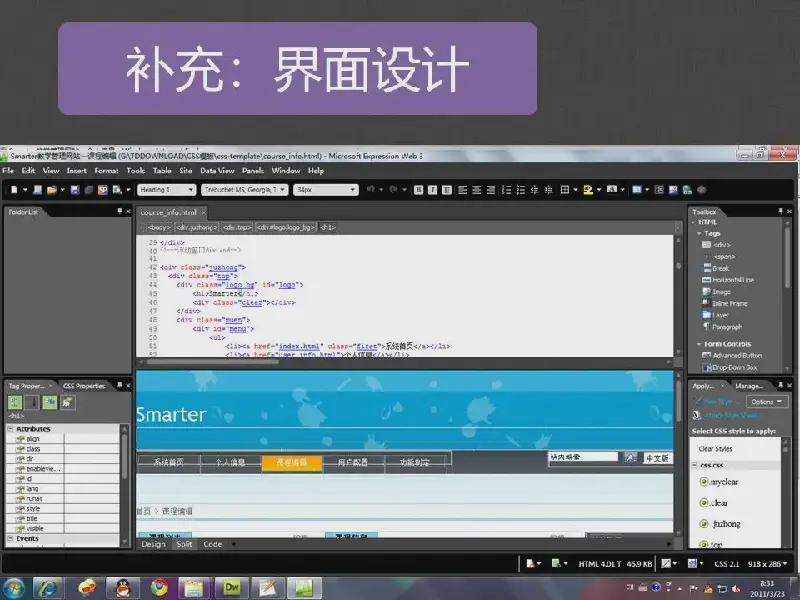800x600 pixels.
Task: Select Layer in the Toolbox
Action: 715,315
